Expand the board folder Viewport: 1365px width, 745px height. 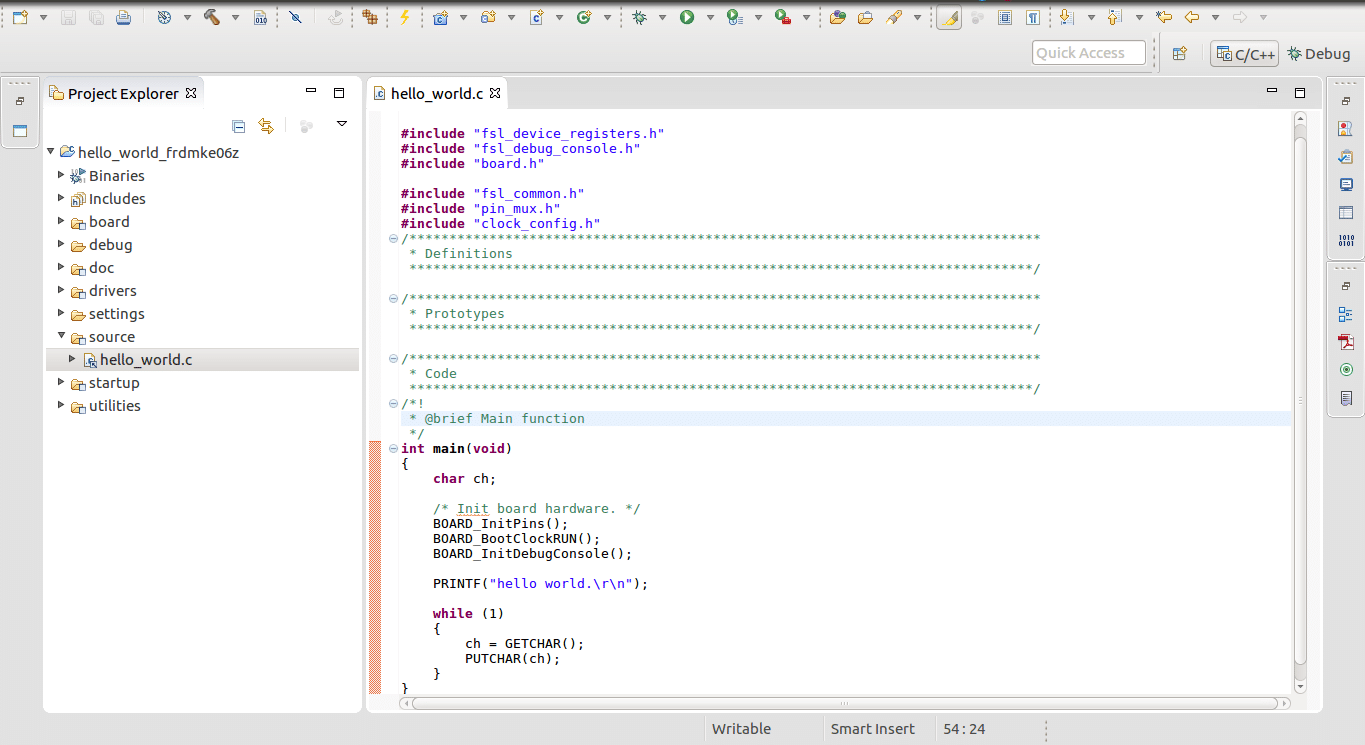point(61,221)
